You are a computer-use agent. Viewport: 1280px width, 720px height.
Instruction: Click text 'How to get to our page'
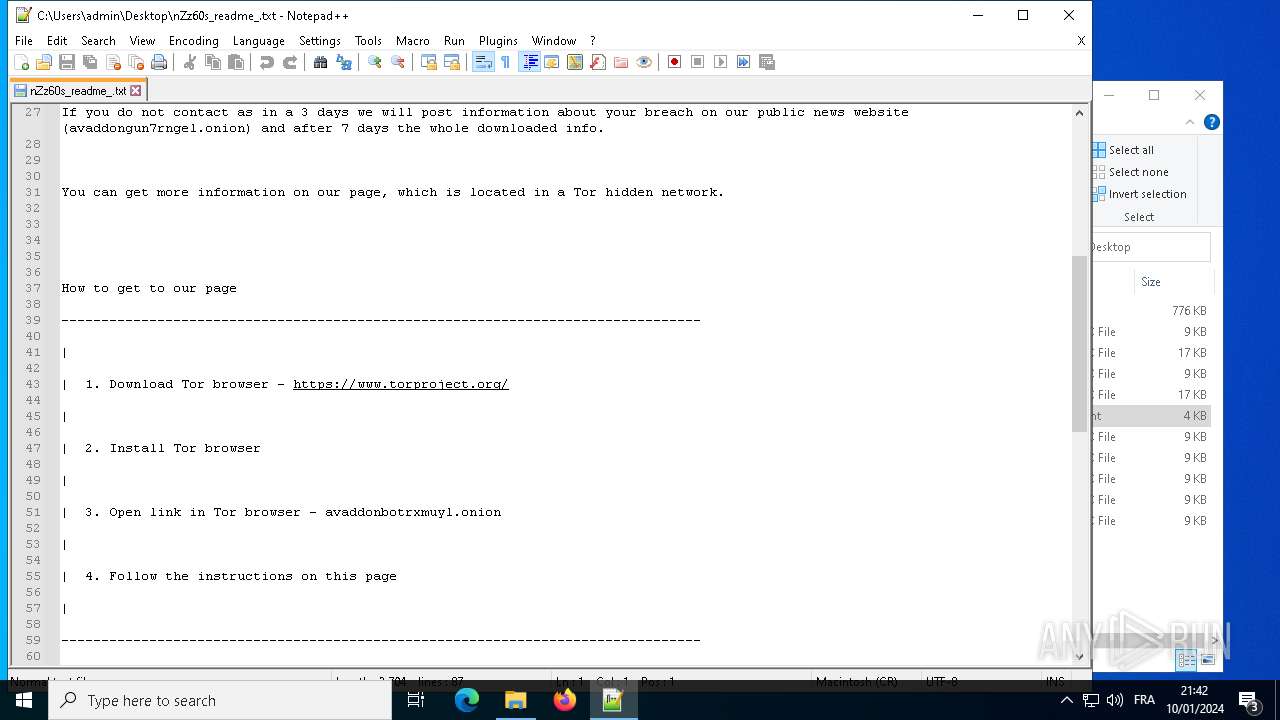click(149, 288)
